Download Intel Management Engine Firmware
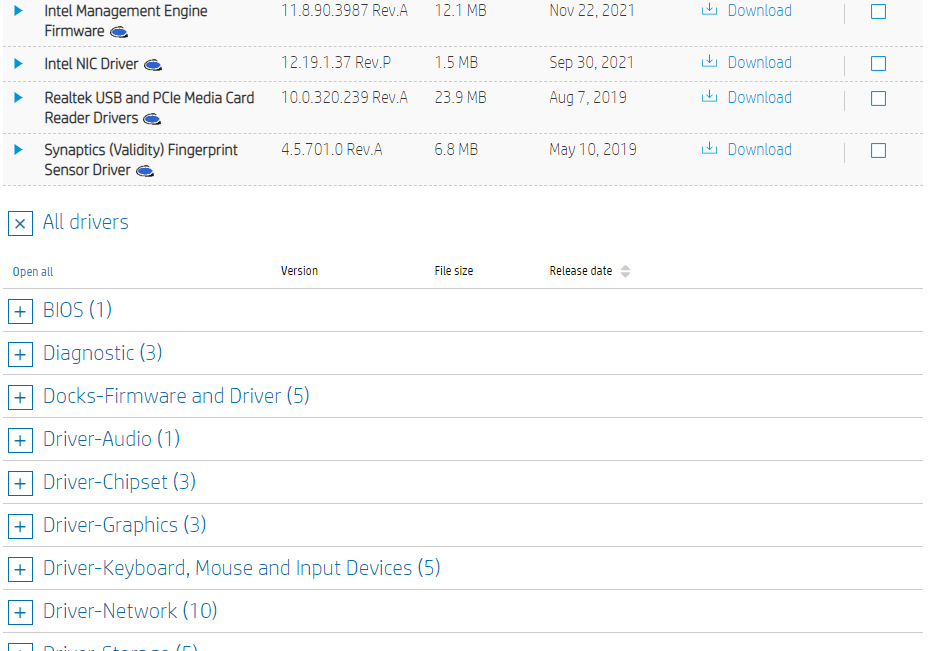The height and width of the screenshot is (651, 932). click(760, 11)
